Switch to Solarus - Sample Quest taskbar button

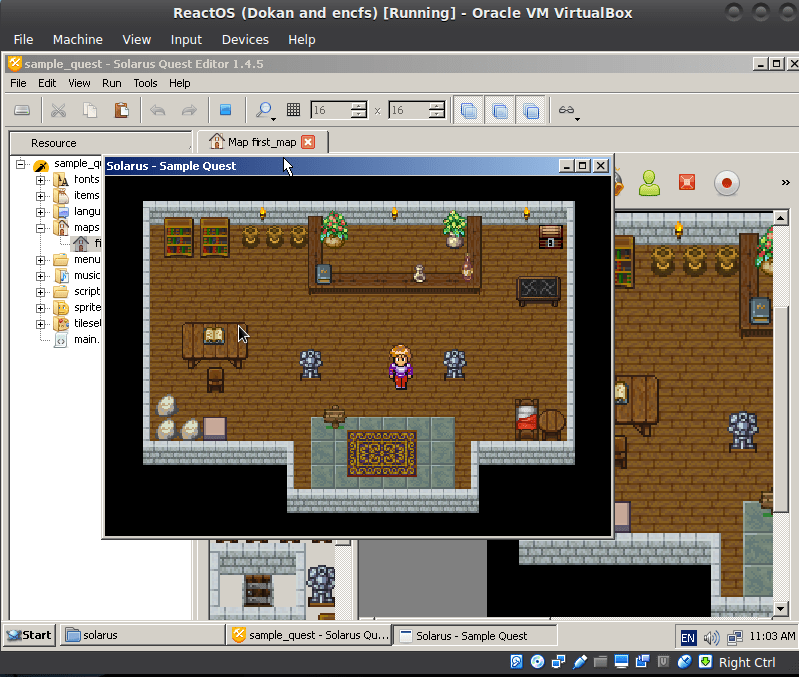[x=475, y=636]
